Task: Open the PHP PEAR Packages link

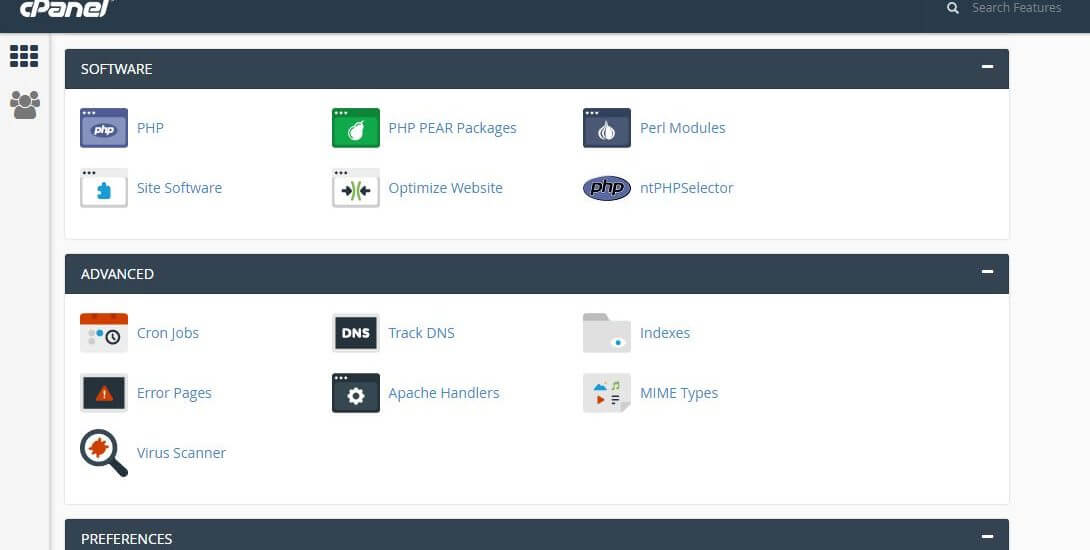Action: click(x=453, y=128)
